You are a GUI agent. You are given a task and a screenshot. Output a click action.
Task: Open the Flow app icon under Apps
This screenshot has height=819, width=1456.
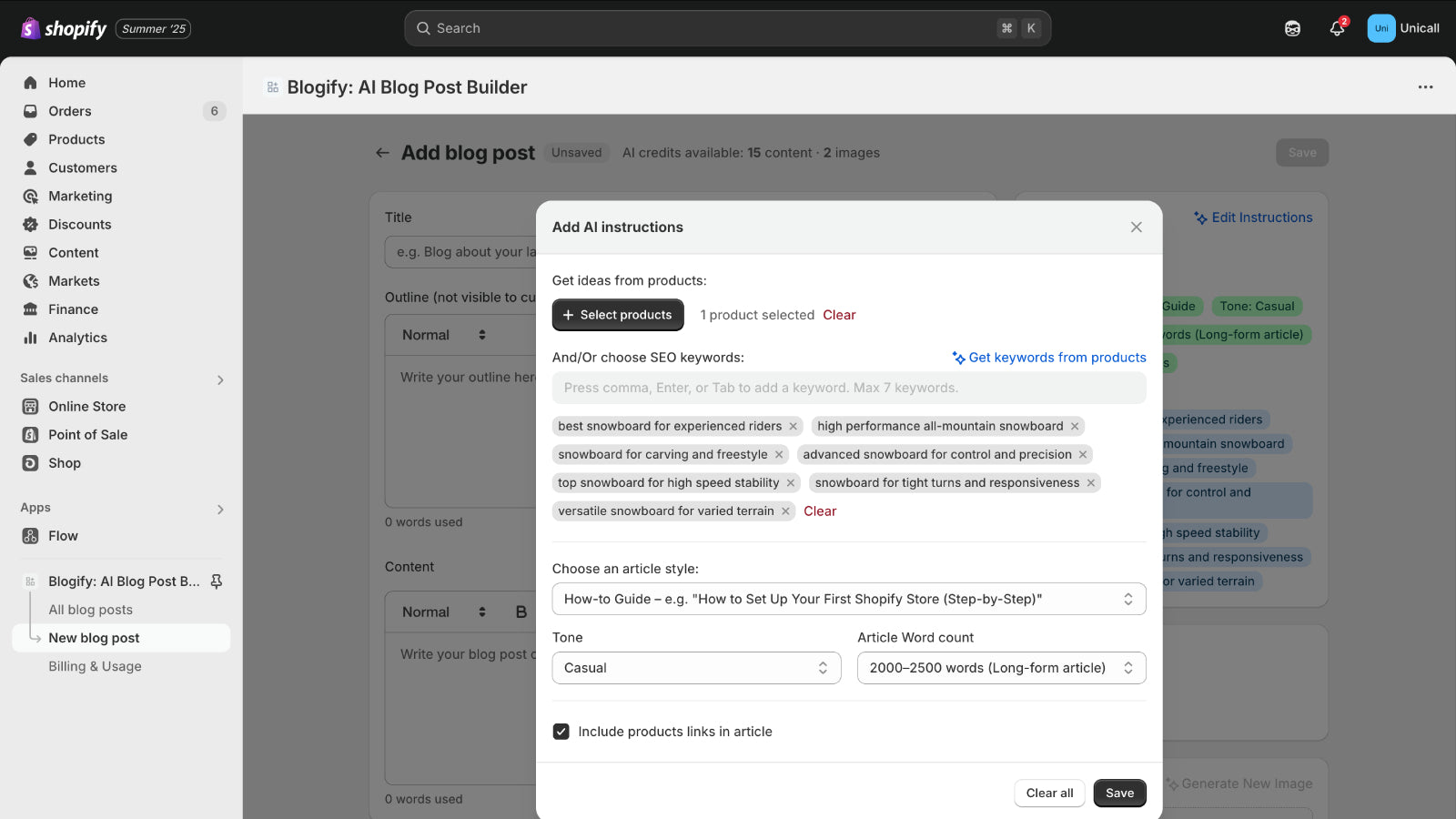[30, 536]
